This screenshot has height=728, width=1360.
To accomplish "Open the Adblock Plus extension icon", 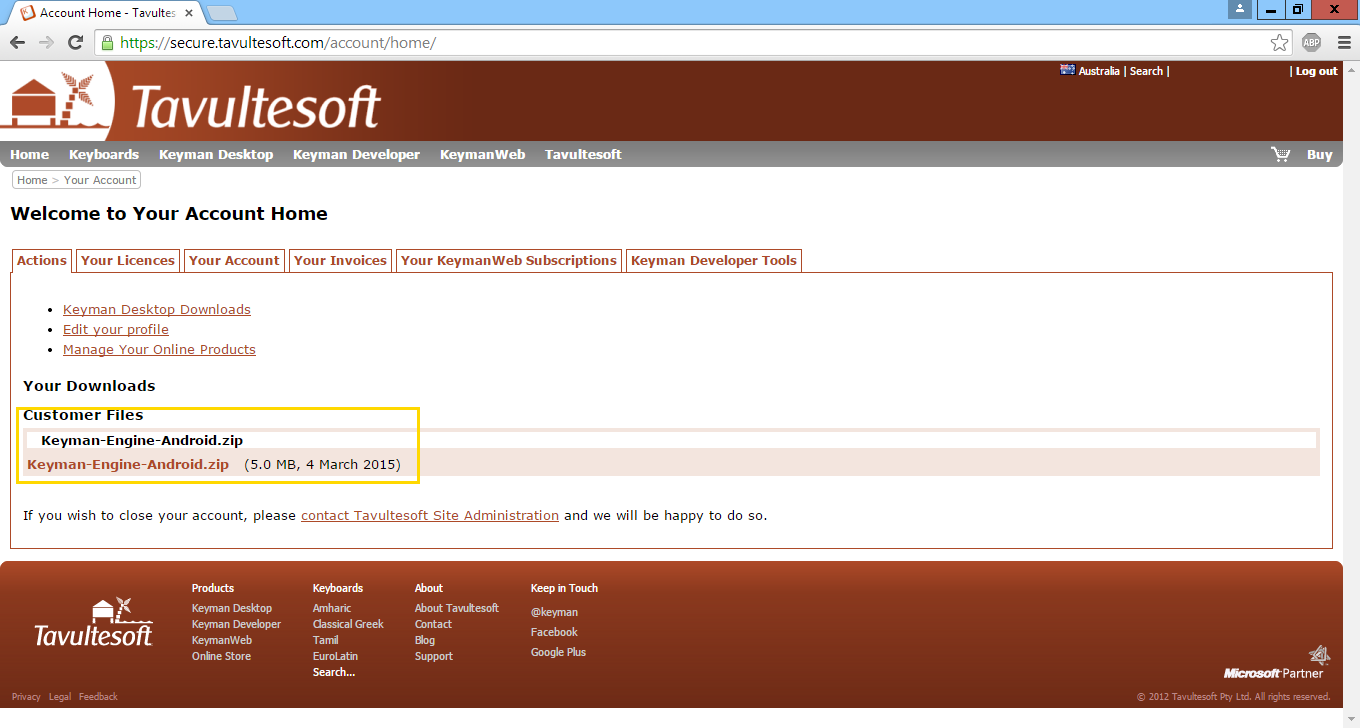I will click(x=1311, y=43).
